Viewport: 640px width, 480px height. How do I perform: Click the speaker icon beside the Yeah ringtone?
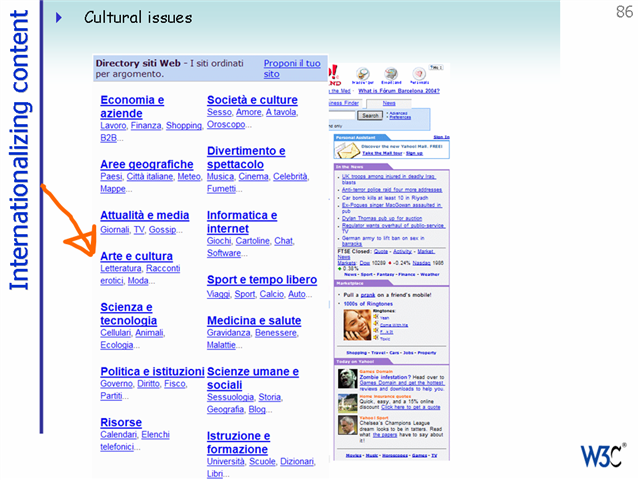tap(375, 317)
